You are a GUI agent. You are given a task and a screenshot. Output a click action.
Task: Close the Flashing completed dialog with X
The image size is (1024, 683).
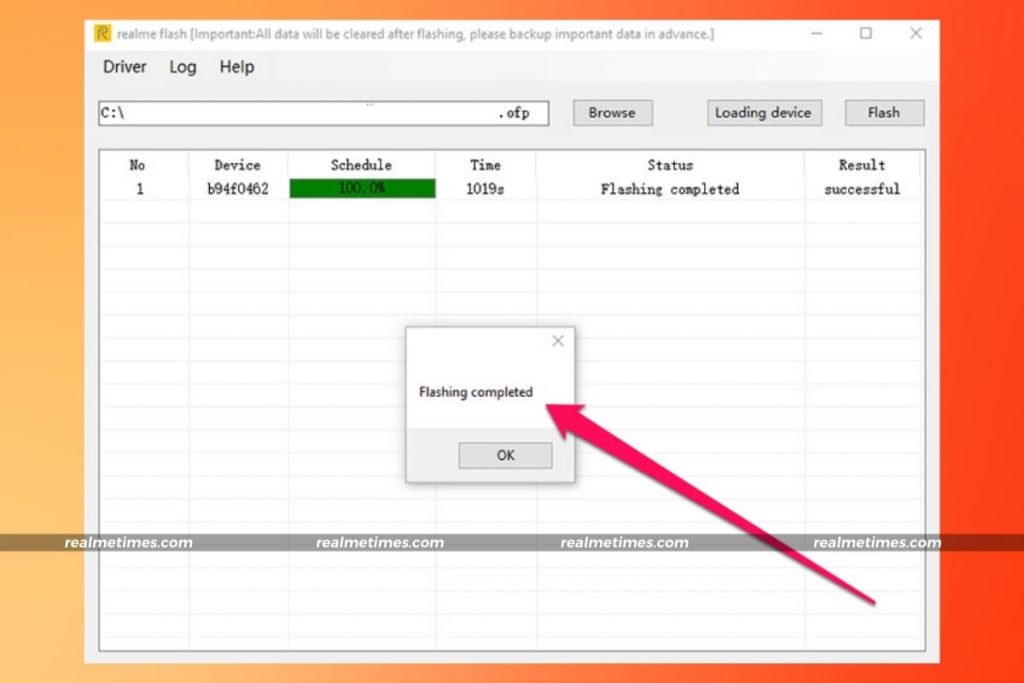[558, 341]
